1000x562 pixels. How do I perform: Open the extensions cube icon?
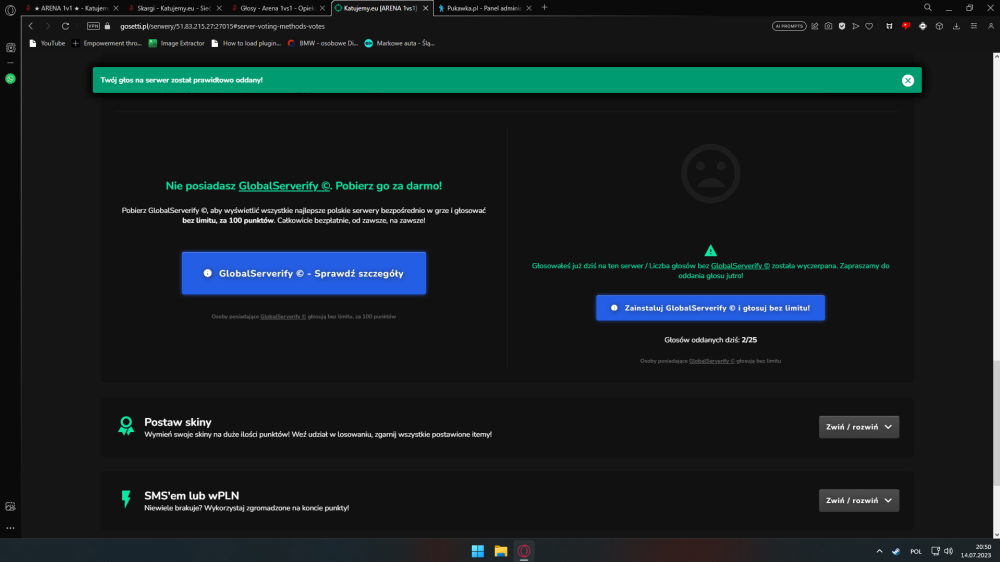point(939,26)
